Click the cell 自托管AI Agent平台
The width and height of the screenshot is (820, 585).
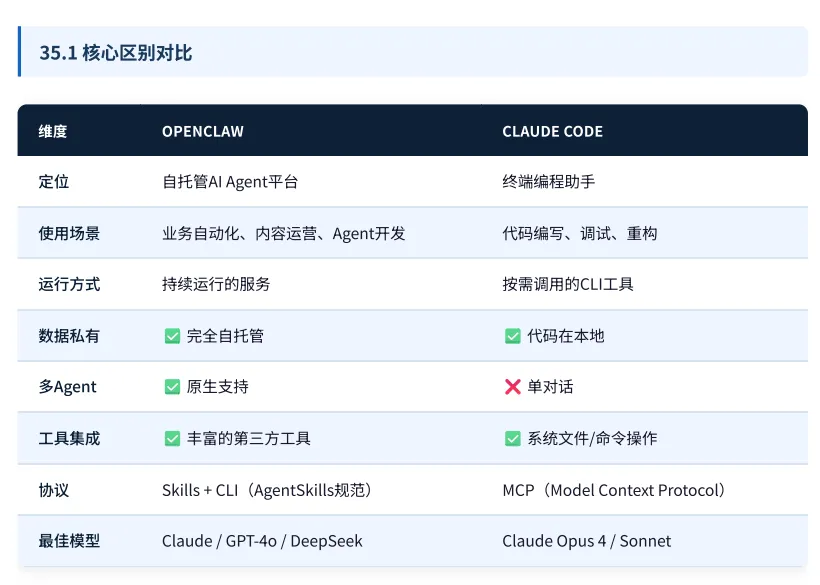(230, 182)
